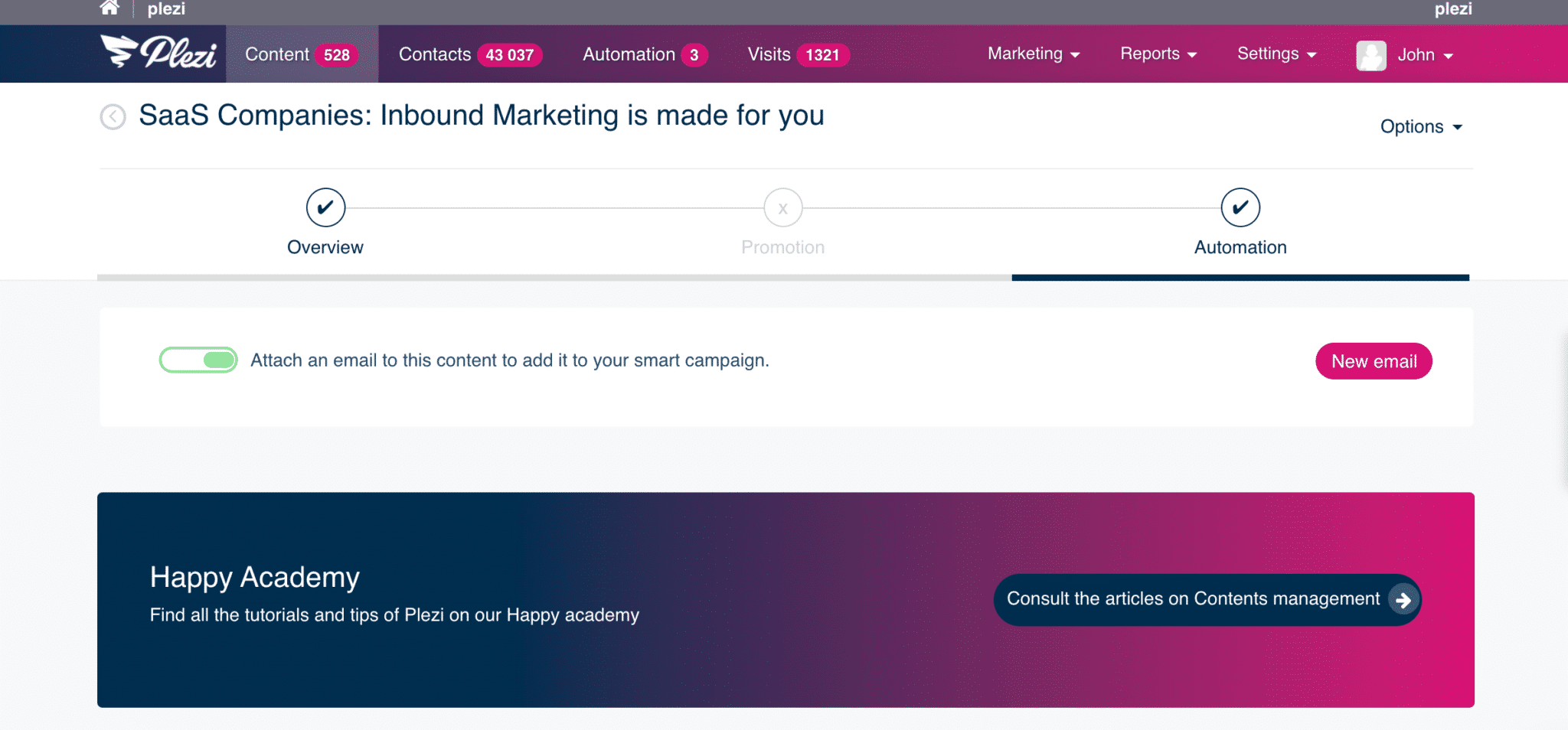Click John's avatar image
The height and width of the screenshot is (730, 1568).
[x=1371, y=55]
